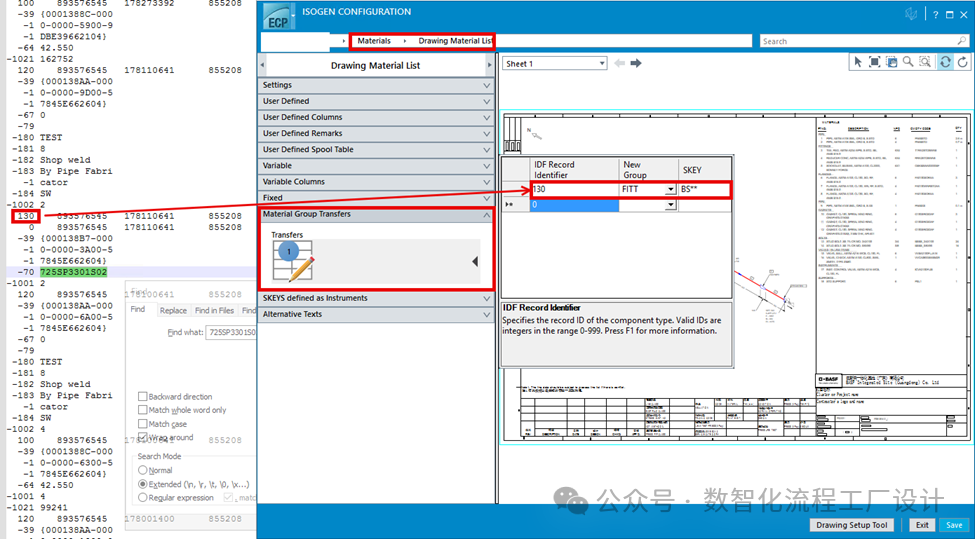975x539 pixels.
Task: Expand the Variable Columns section
Action: pyautogui.click(x=376, y=182)
